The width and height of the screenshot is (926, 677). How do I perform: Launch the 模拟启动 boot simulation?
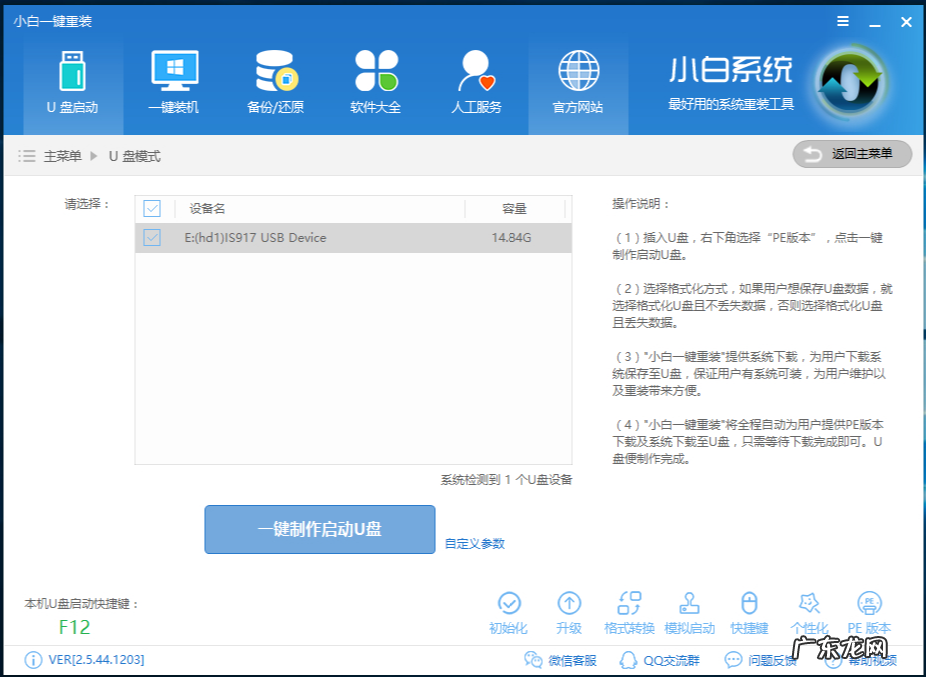(x=689, y=611)
